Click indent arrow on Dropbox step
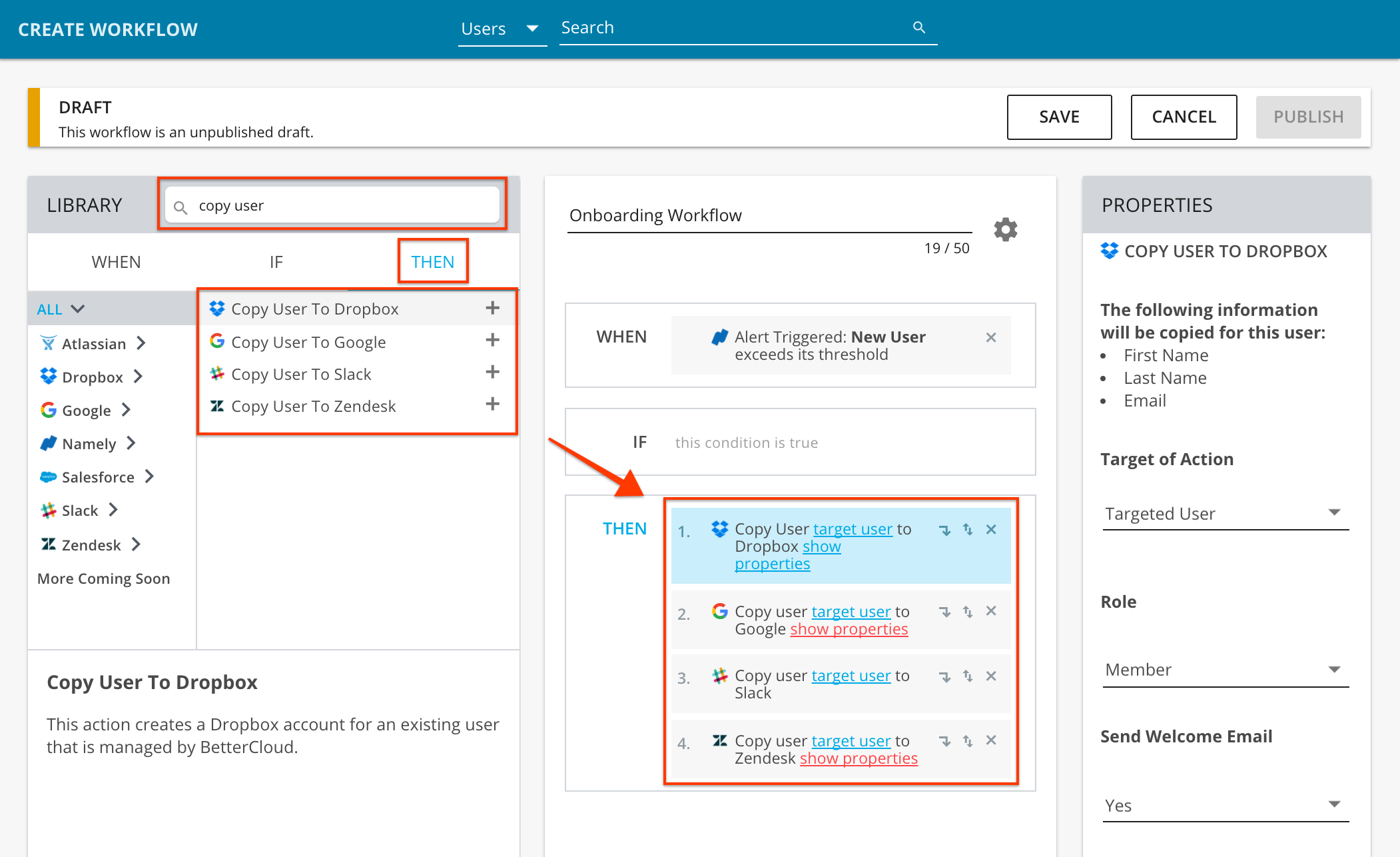The height and width of the screenshot is (857, 1400). pos(944,530)
